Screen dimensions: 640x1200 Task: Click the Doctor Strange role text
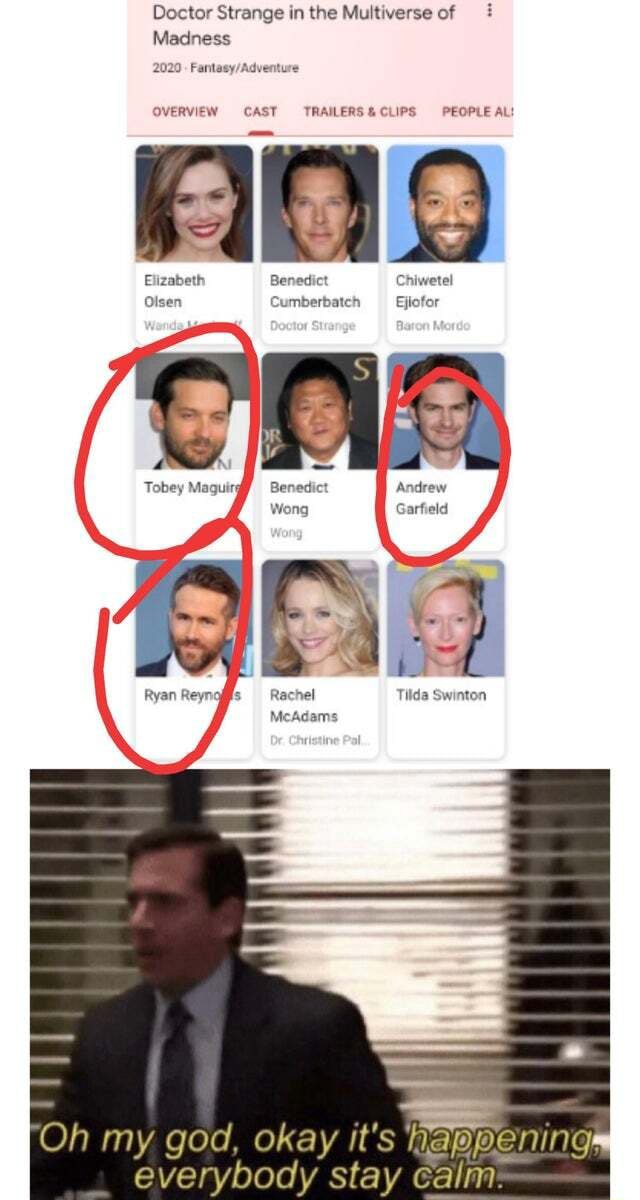coord(312,326)
